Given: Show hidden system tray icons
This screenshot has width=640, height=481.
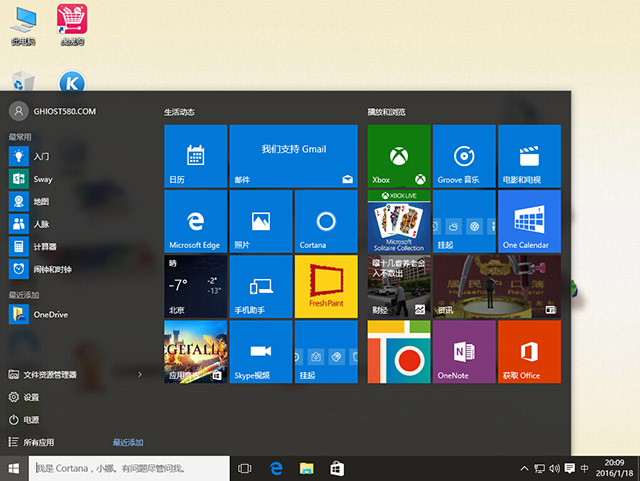Looking at the screenshot, I should [x=525, y=468].
